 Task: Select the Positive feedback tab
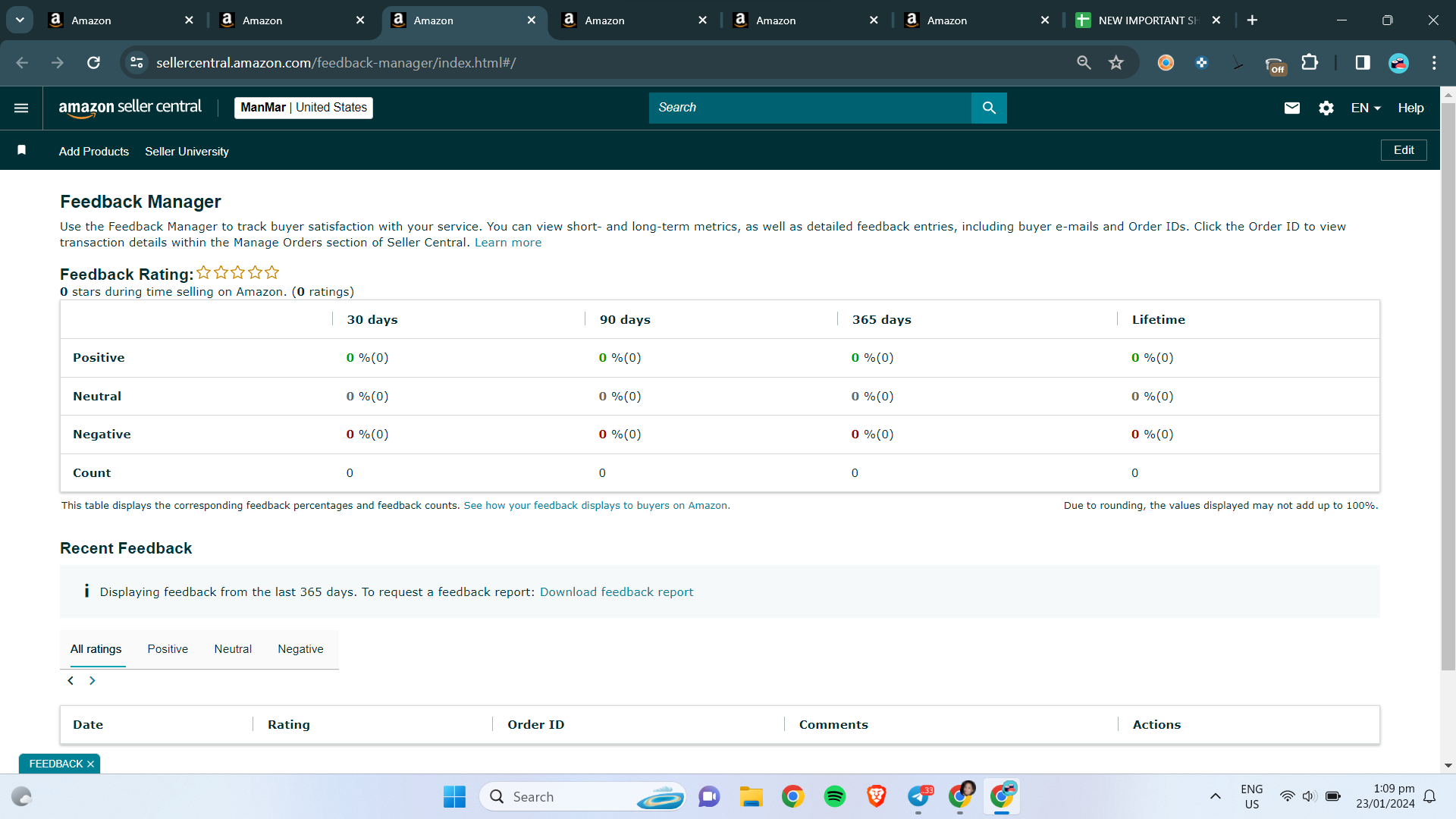point(168,649)
